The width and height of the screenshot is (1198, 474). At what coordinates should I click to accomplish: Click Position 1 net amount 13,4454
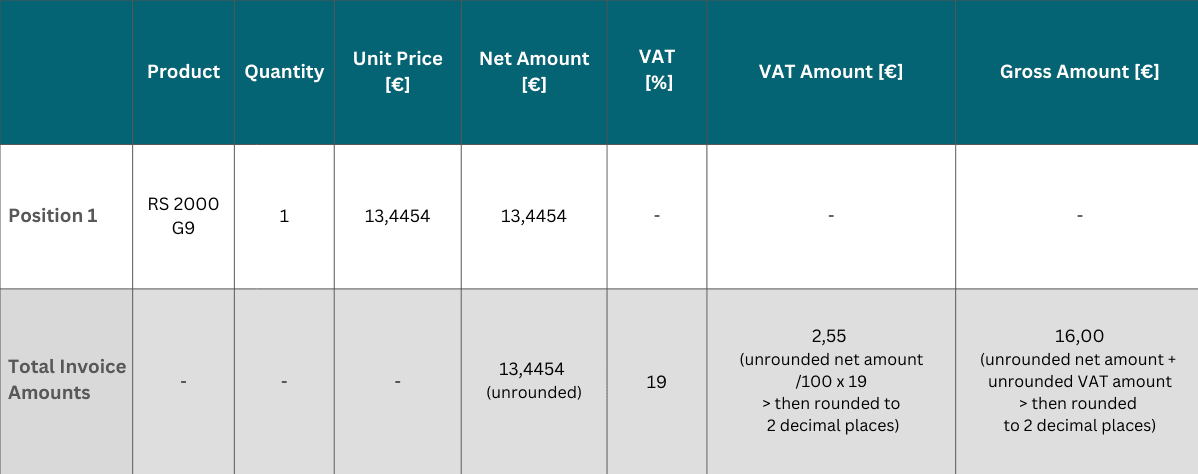[534, 215]
